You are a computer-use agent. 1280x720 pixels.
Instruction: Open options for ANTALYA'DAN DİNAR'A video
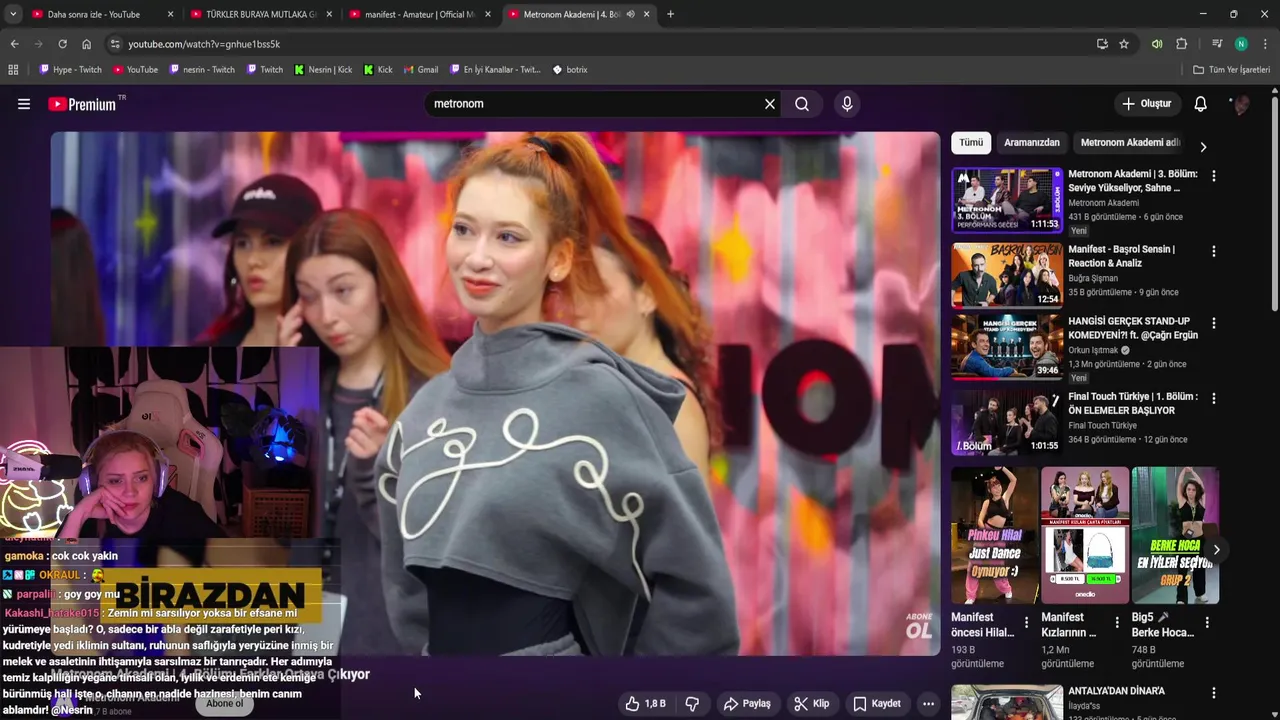tap(1214, 693)
